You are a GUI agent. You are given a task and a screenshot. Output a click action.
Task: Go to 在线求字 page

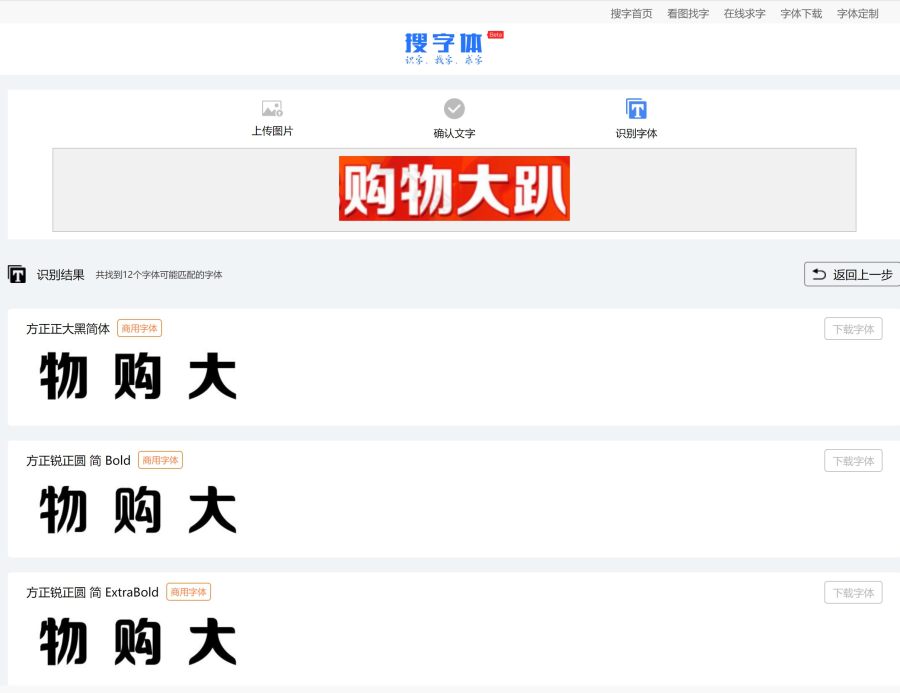click(744, 13)
